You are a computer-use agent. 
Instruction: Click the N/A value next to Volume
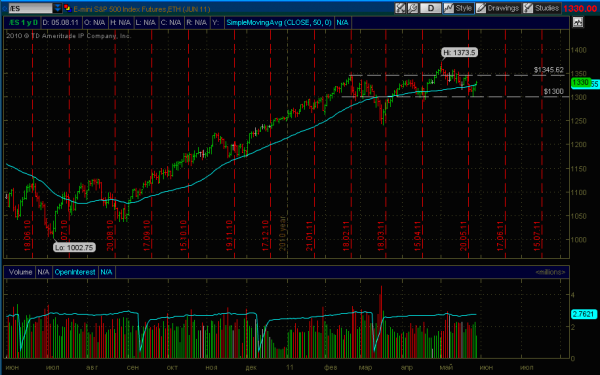coord(43,272)
